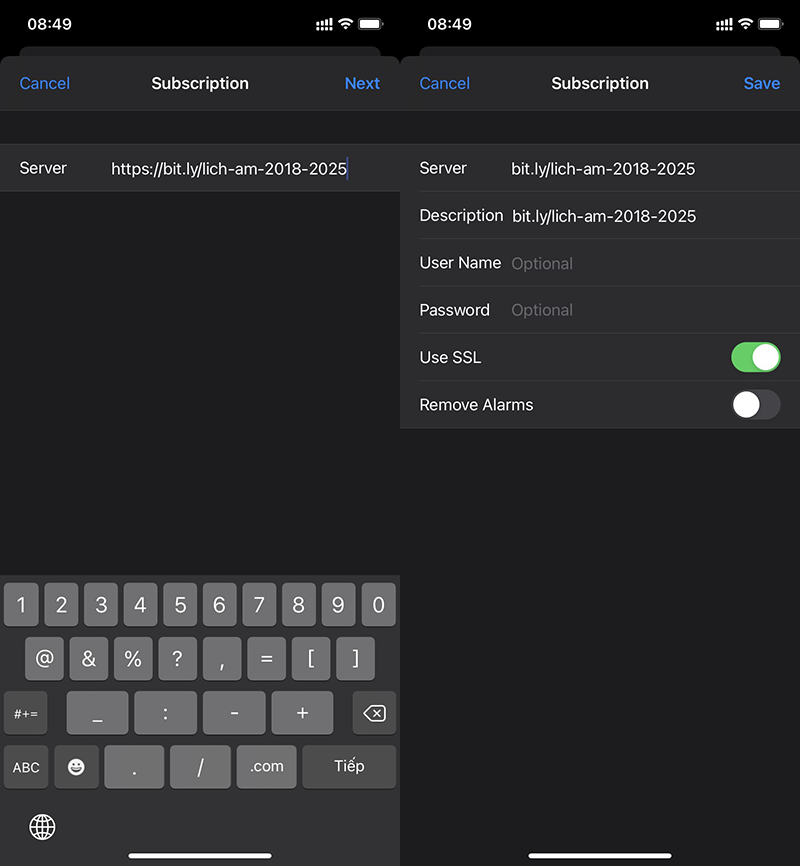Viewport: 800px width, 866px height.
Task: Edit the Description text field
Action: click(x=640, y=216)
